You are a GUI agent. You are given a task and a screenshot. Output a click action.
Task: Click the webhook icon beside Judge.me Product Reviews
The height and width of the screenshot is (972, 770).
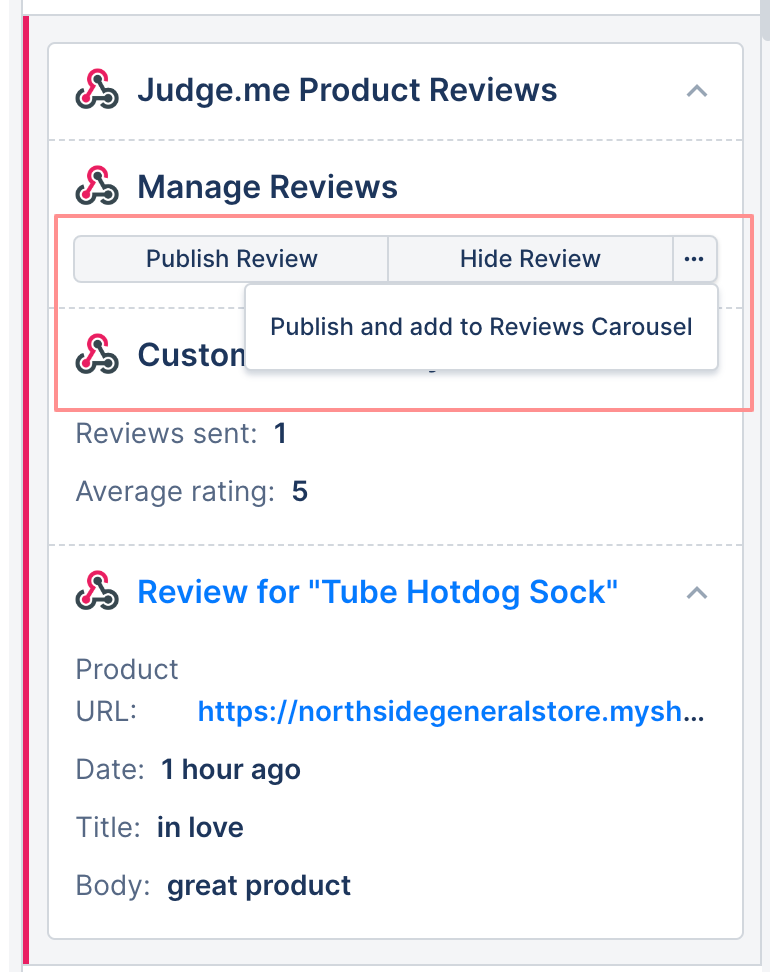(97, 90)
